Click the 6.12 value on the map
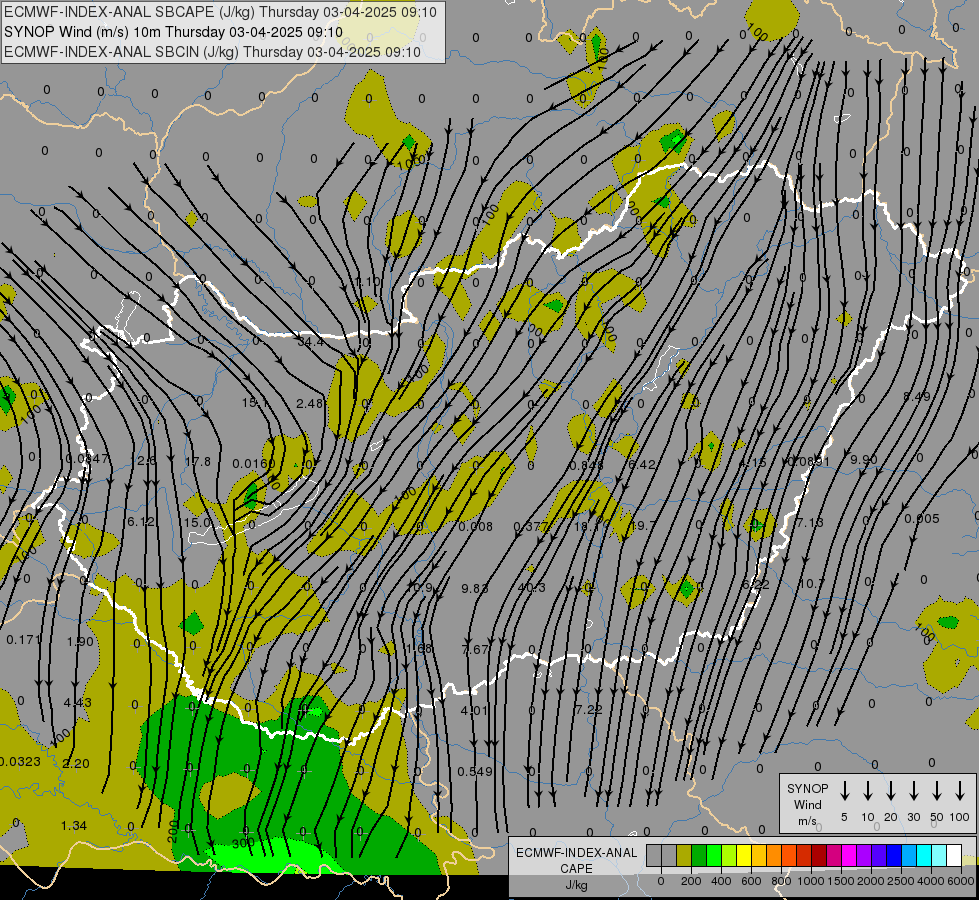Image resolution: width=979 pixels, height=900 pixels. pos(140,522)
